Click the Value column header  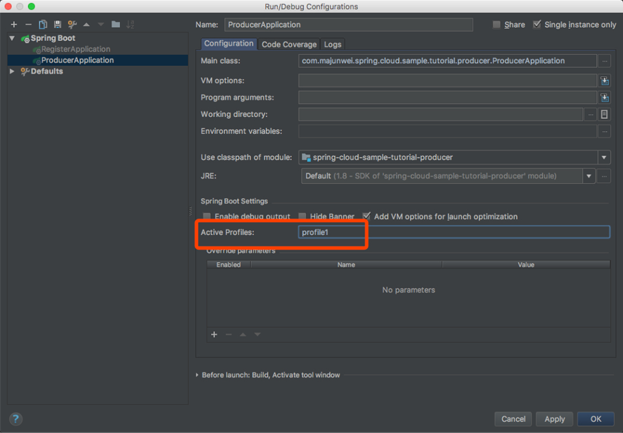(x=526, y=265)
